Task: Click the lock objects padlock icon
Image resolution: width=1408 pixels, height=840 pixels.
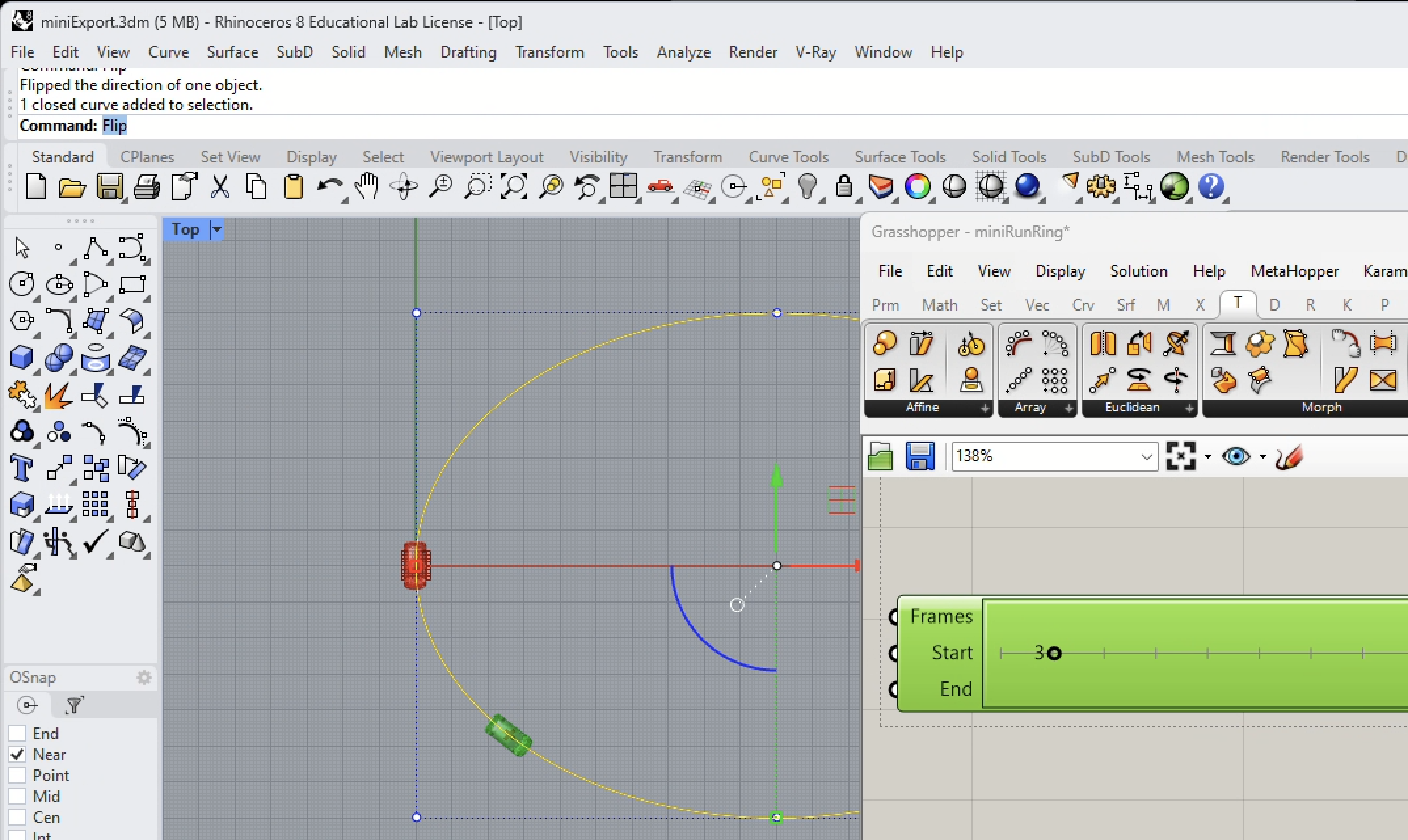Action: coord(844,187)
